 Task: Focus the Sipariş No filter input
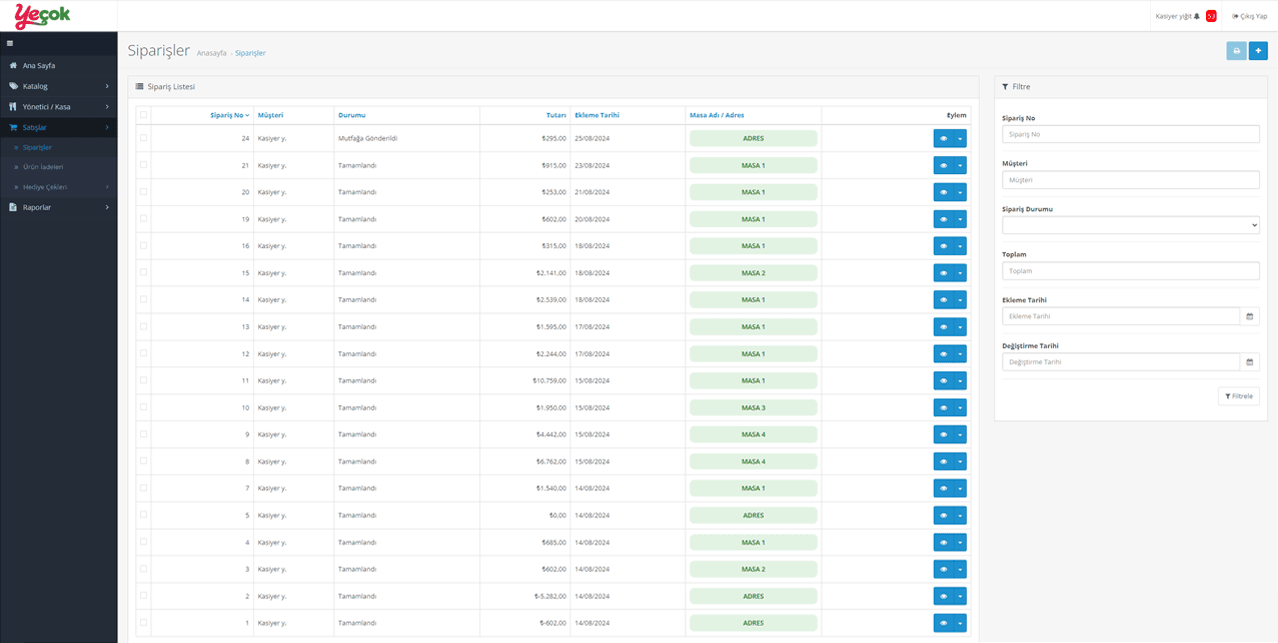tap(1130, 134)
